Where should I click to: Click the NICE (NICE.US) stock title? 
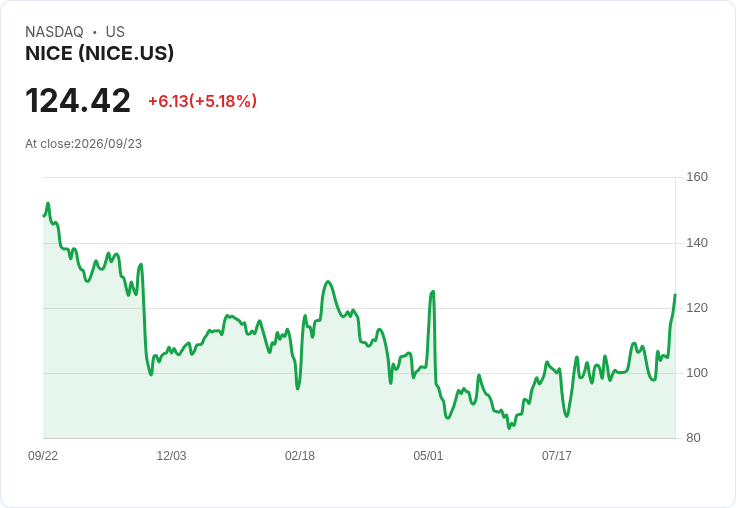100,53
